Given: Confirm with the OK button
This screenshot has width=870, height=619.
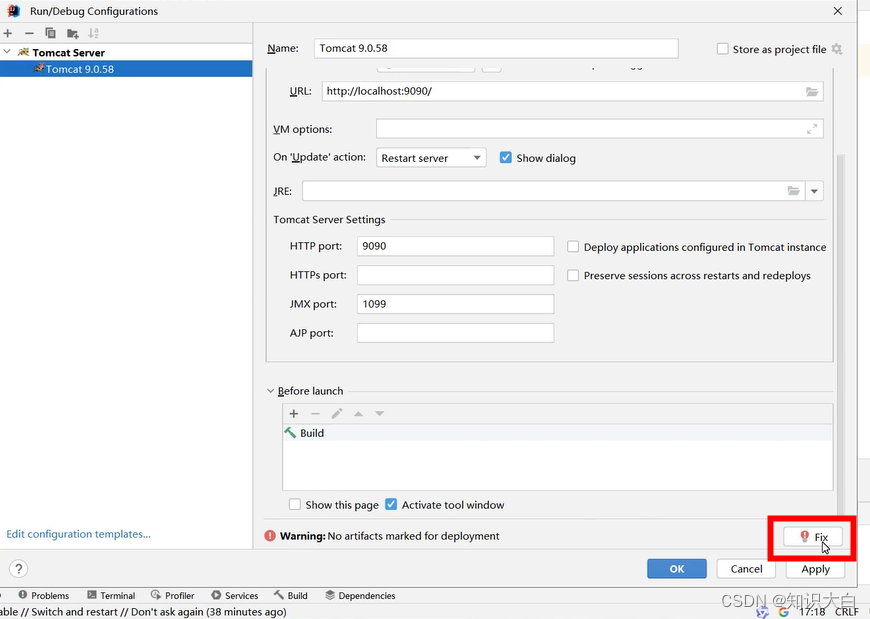Looking at the screenshot, I should [677, 569].
